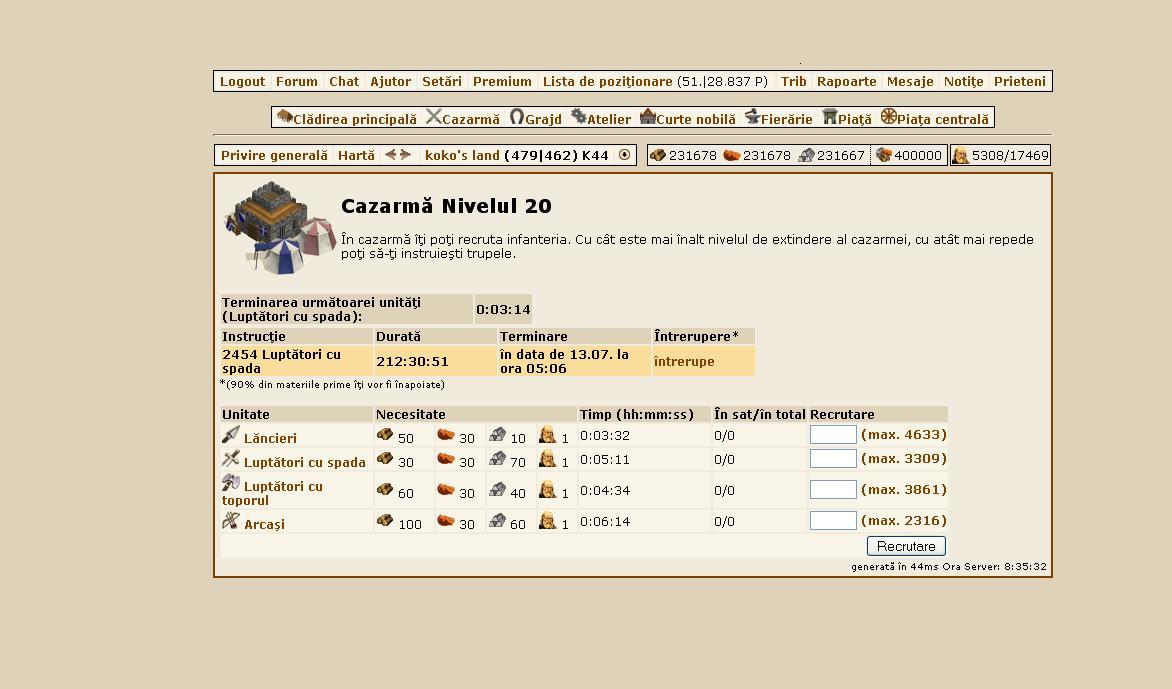The width and height of the screenshot is (1172, 689).
Task: Click întrerupe to cancel training
Action: click(684, 362)
